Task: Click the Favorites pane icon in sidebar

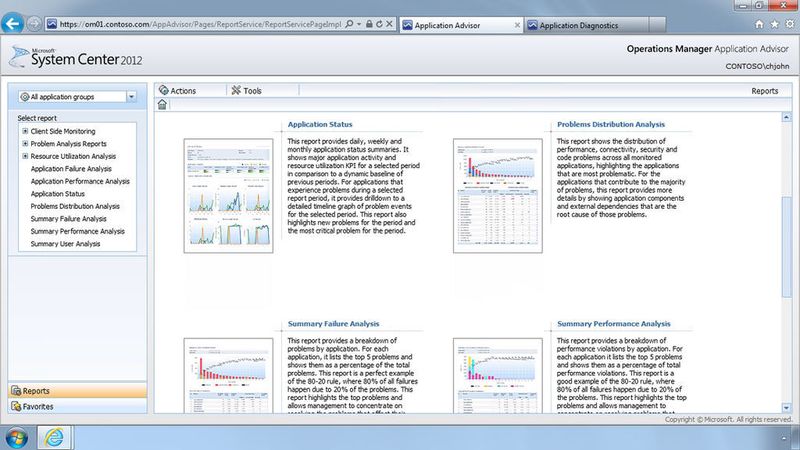Action: [x=16, y=407]
